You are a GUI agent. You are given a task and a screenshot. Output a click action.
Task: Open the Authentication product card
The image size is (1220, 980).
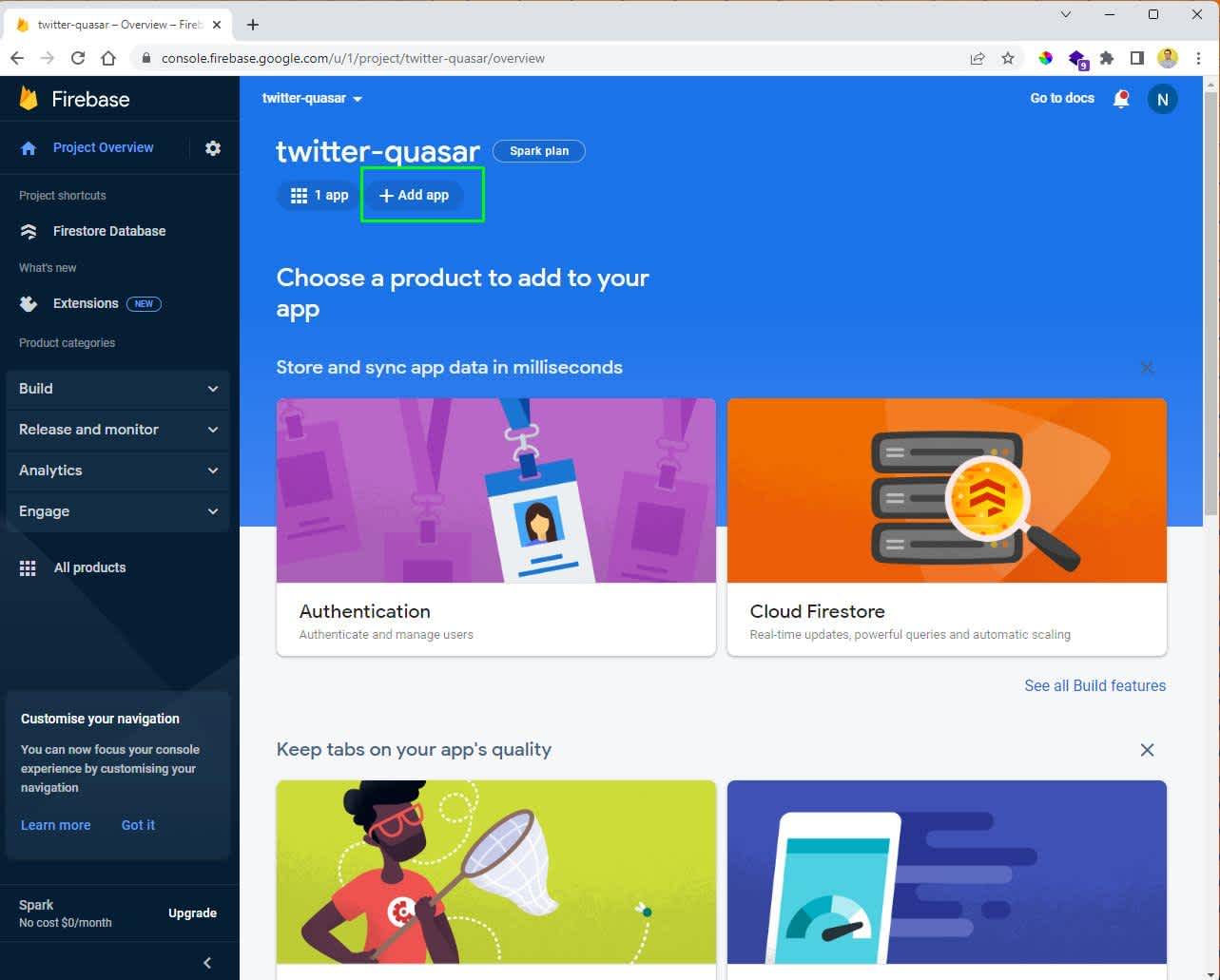pyautogui.click(x=496, y=527)
